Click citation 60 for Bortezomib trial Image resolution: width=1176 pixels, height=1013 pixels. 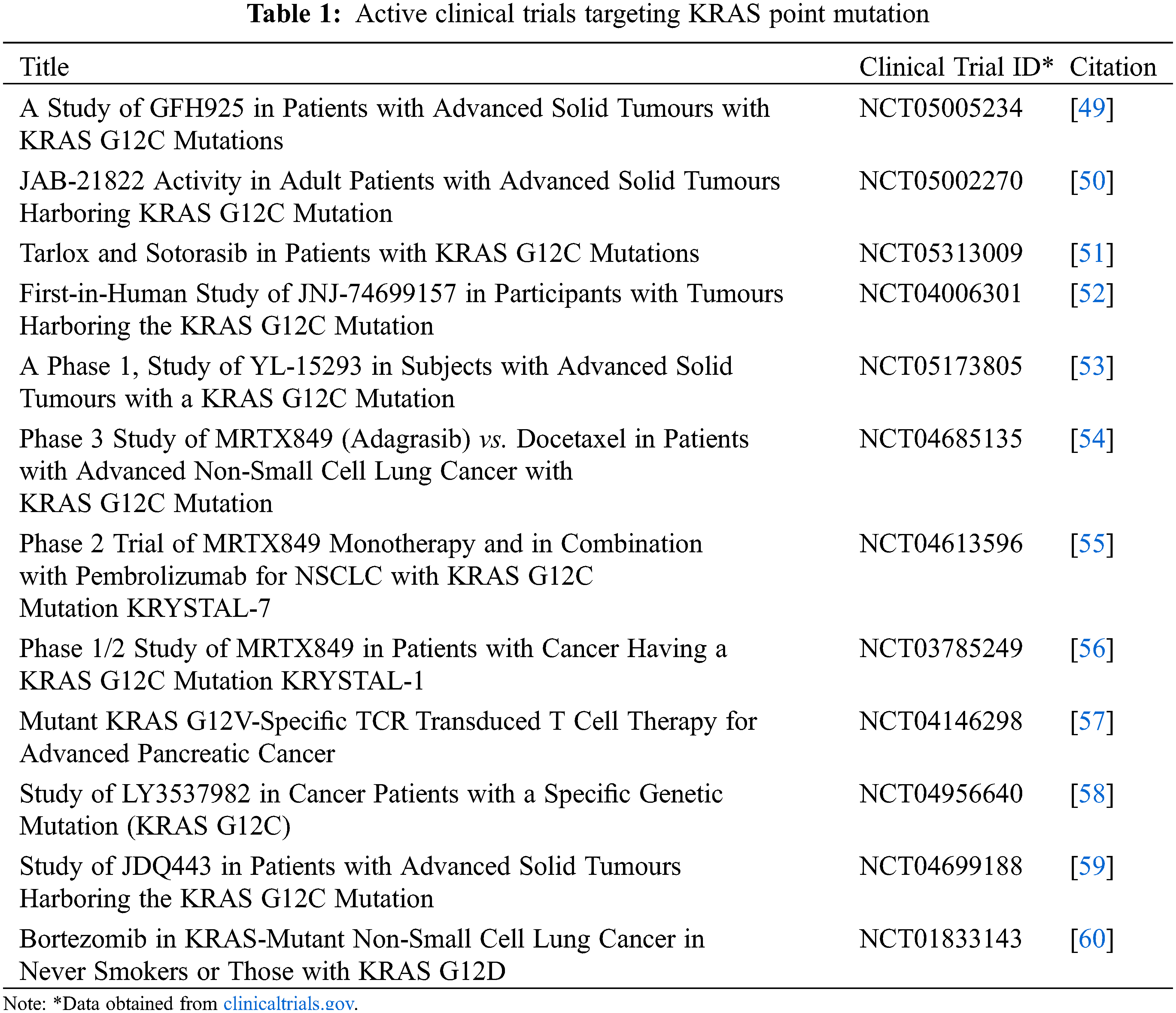coord(1091,939)
